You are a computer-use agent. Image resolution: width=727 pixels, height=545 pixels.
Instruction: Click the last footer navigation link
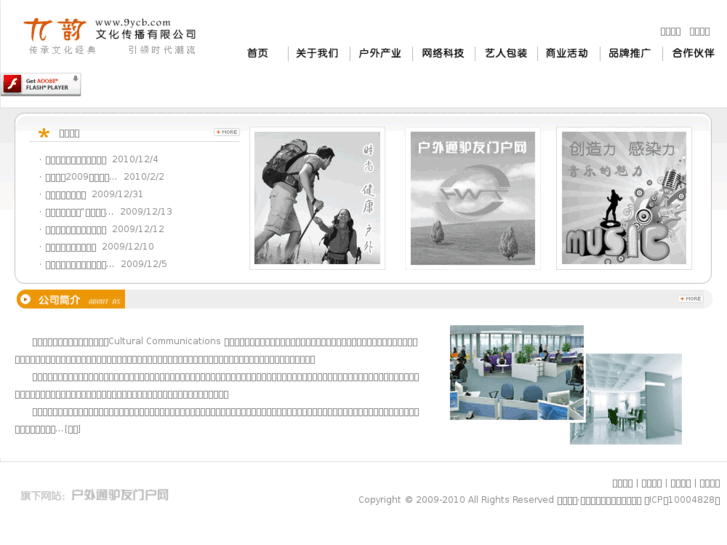coord(709,483)
